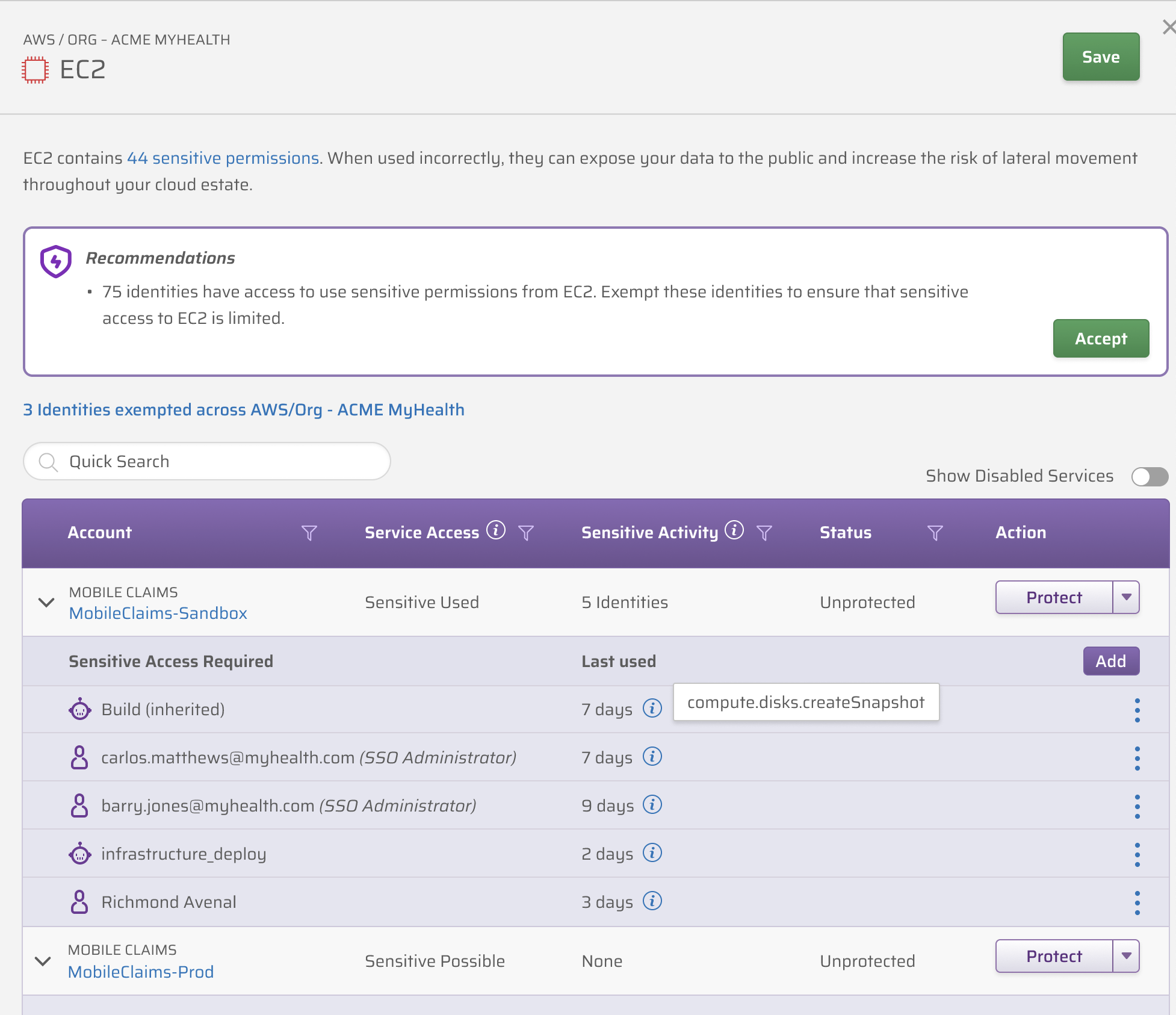Select carlos.matthews@myhealth.com identity text
The height and width of the screenshot is (1015, 1176).
(x=228, y=757)
